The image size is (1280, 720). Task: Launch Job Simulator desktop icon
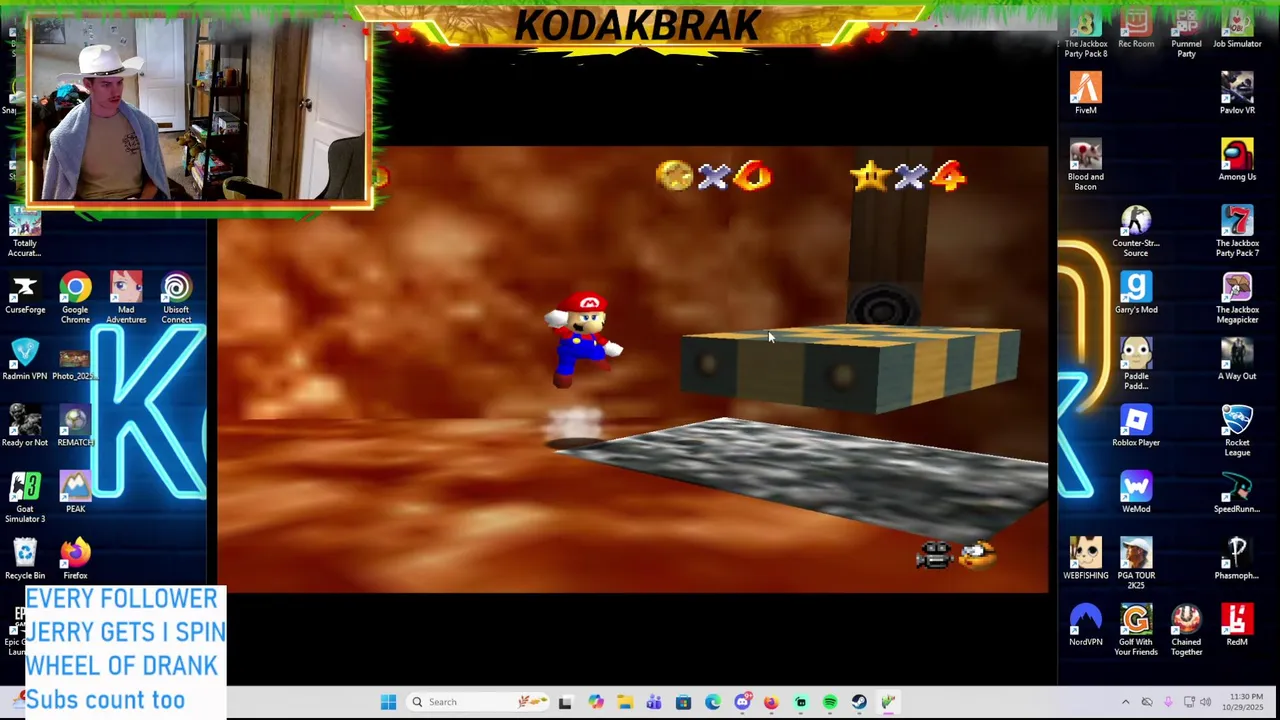(x=1237, y=28)
